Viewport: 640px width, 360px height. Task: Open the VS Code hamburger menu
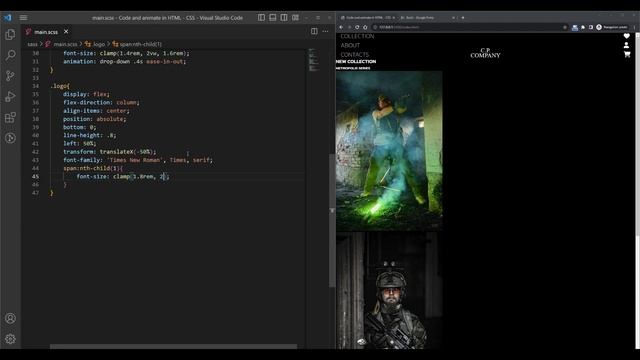23,18
